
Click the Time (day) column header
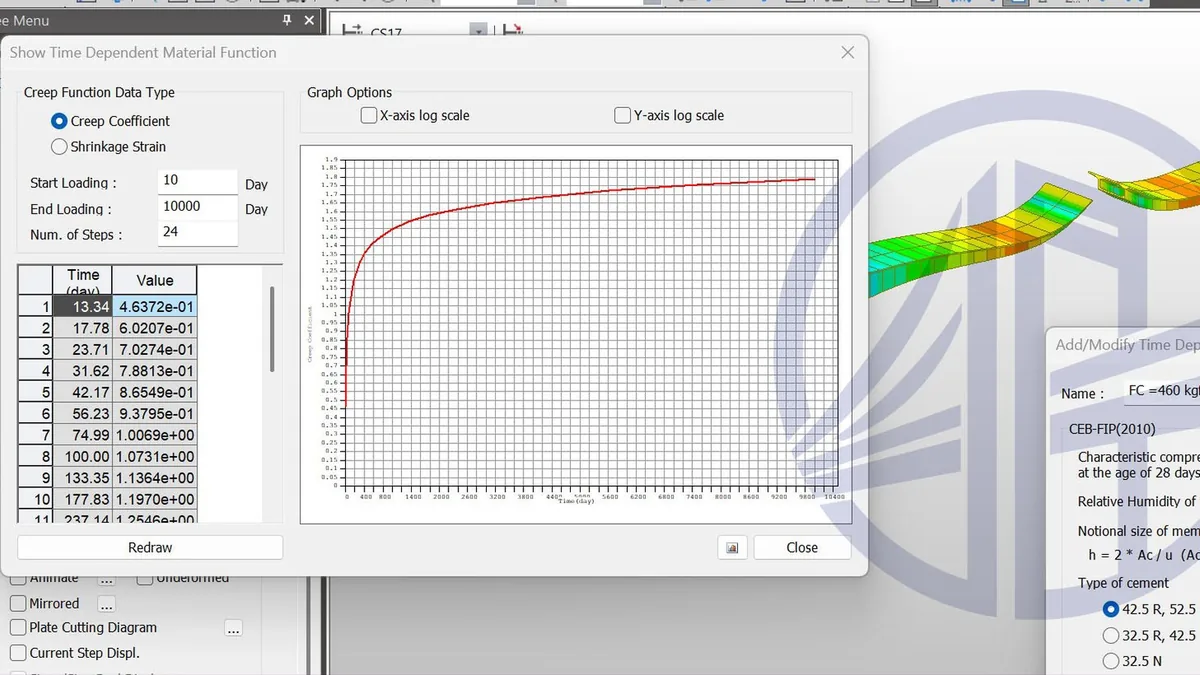(83, 280)
